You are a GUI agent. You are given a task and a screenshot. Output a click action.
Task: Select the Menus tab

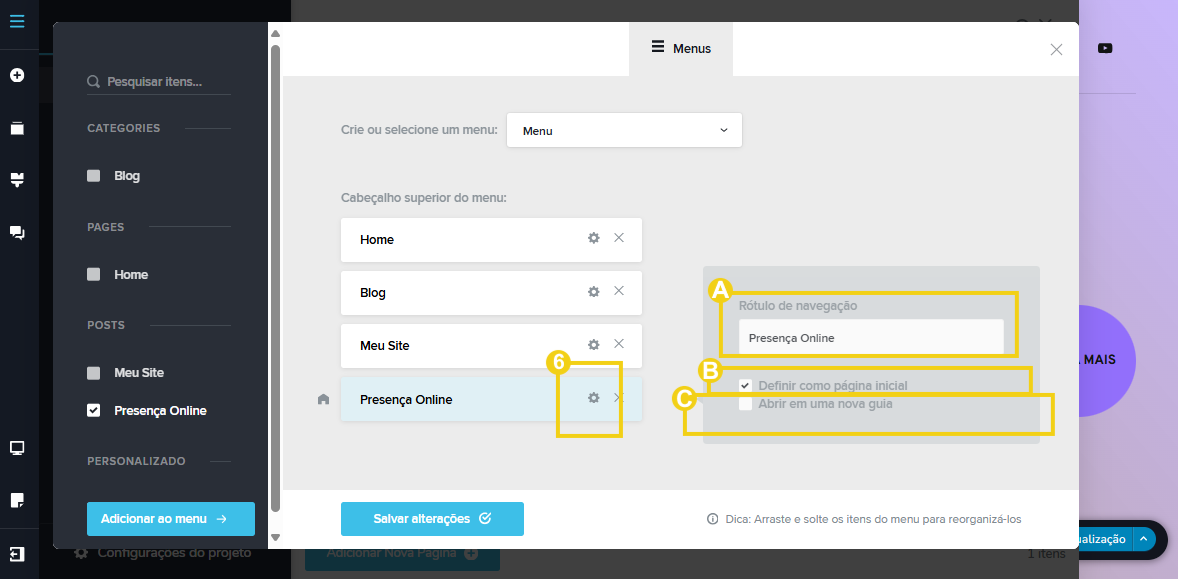point(681,48)
